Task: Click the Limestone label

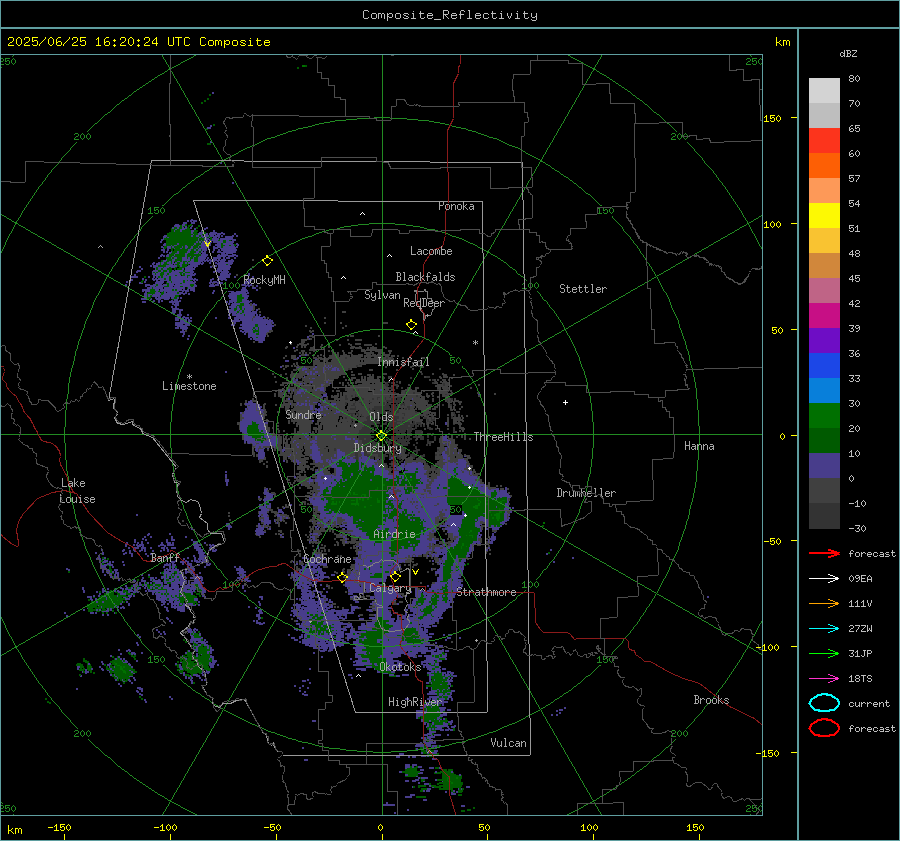Action: pos(189,386)
